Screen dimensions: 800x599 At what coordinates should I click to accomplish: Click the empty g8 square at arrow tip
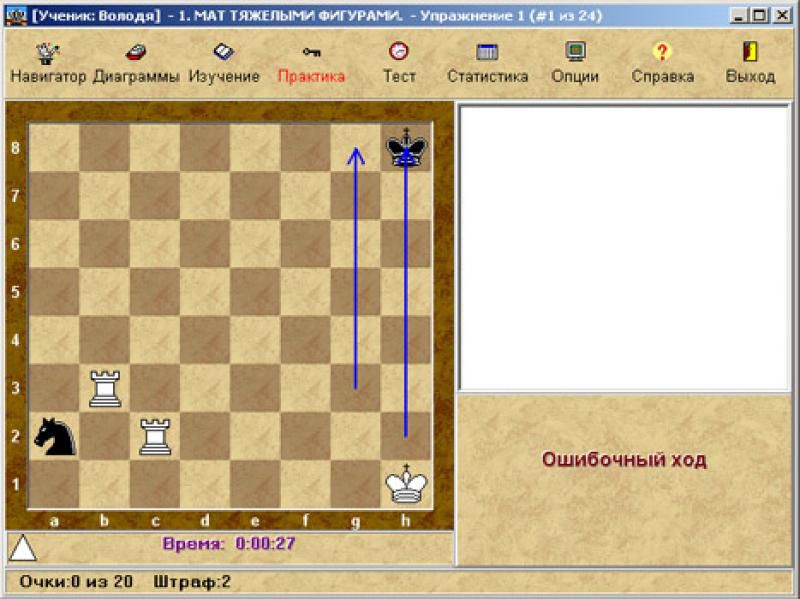(355, 147)
